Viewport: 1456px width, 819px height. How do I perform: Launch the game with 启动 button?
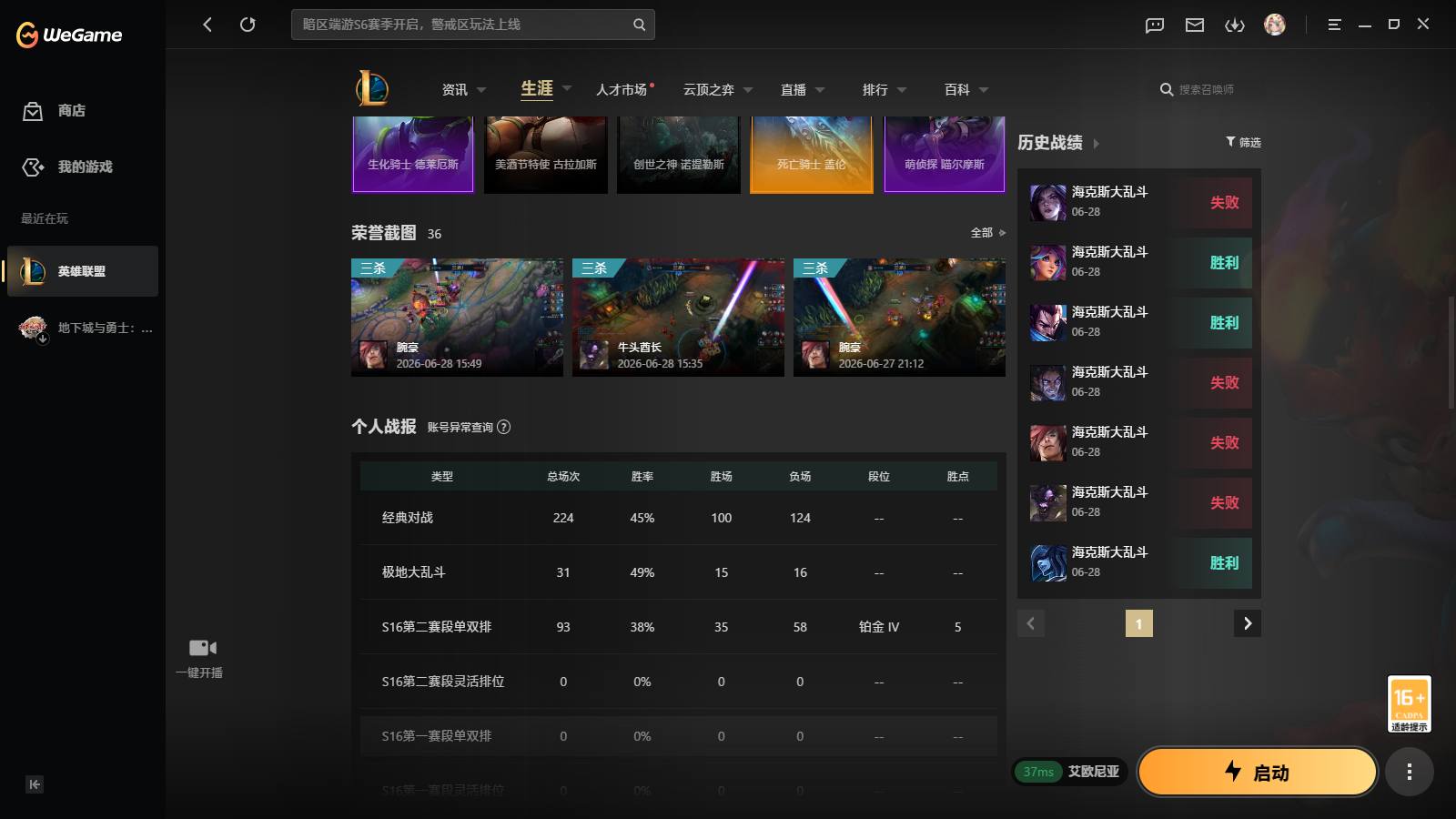pos(1258,772)
